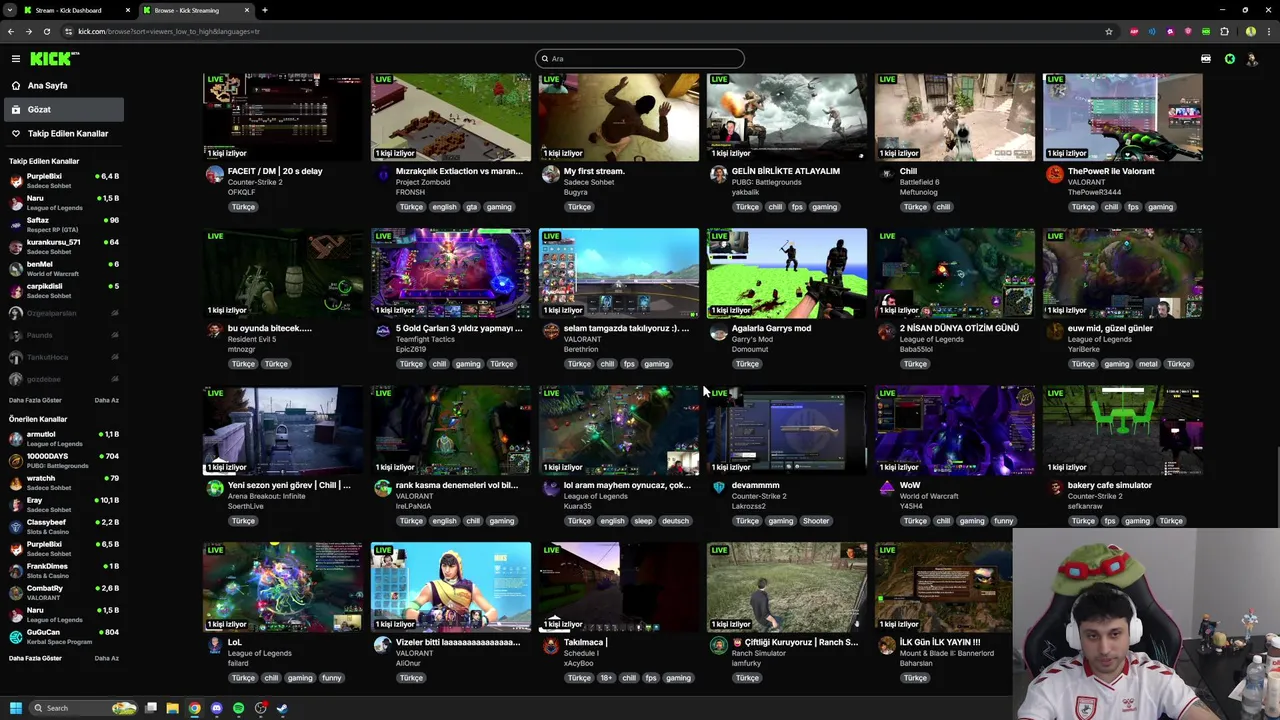Click the ThePoweR3444 channel avatar
Image resolution: width=1280 pixels, height=720 pixels.
(x=1054, y=174)
